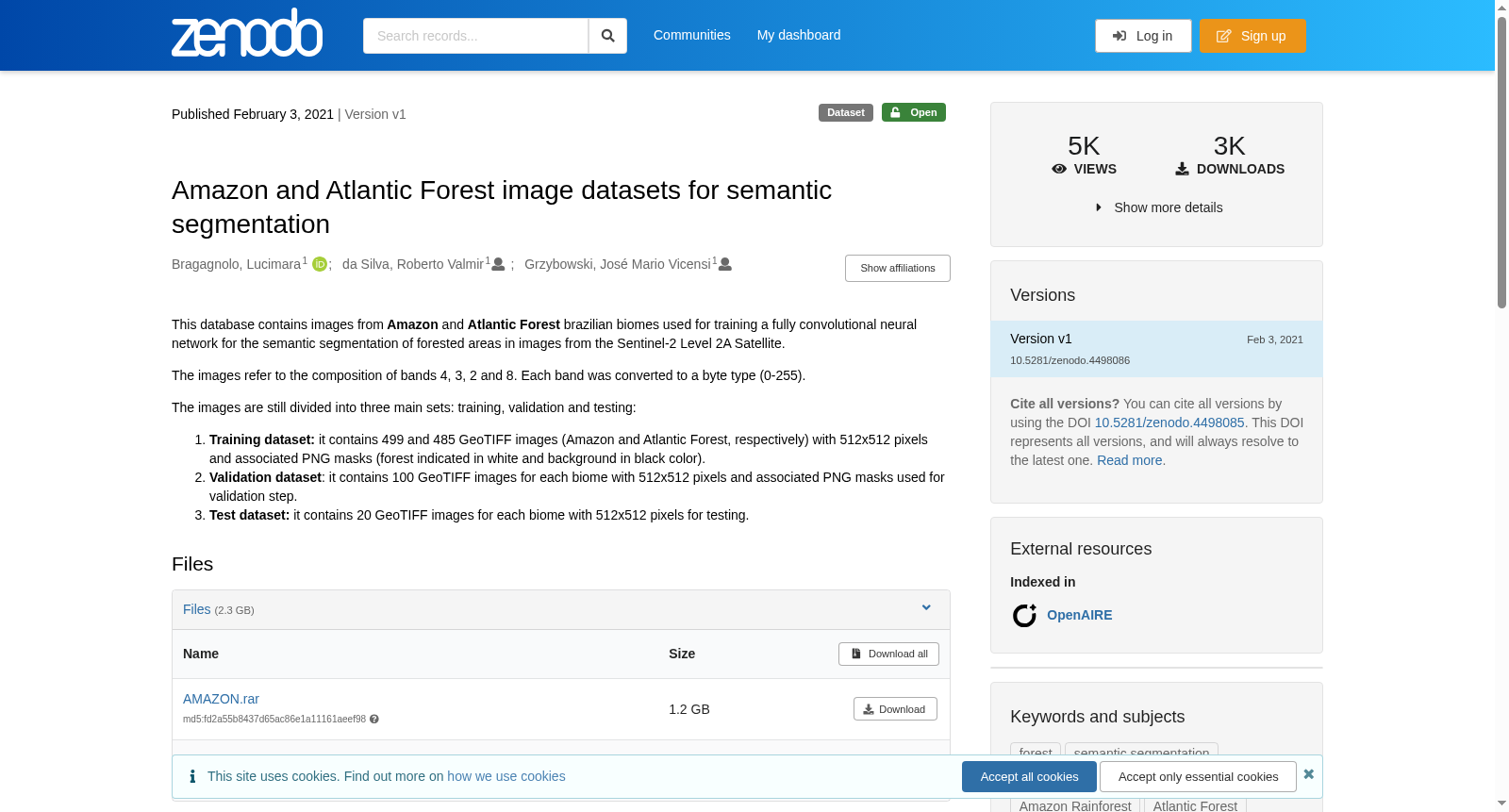This screenshot has height=812, width=1509.
Task: Open the how we use cookies link
Action: click(506, 776)
